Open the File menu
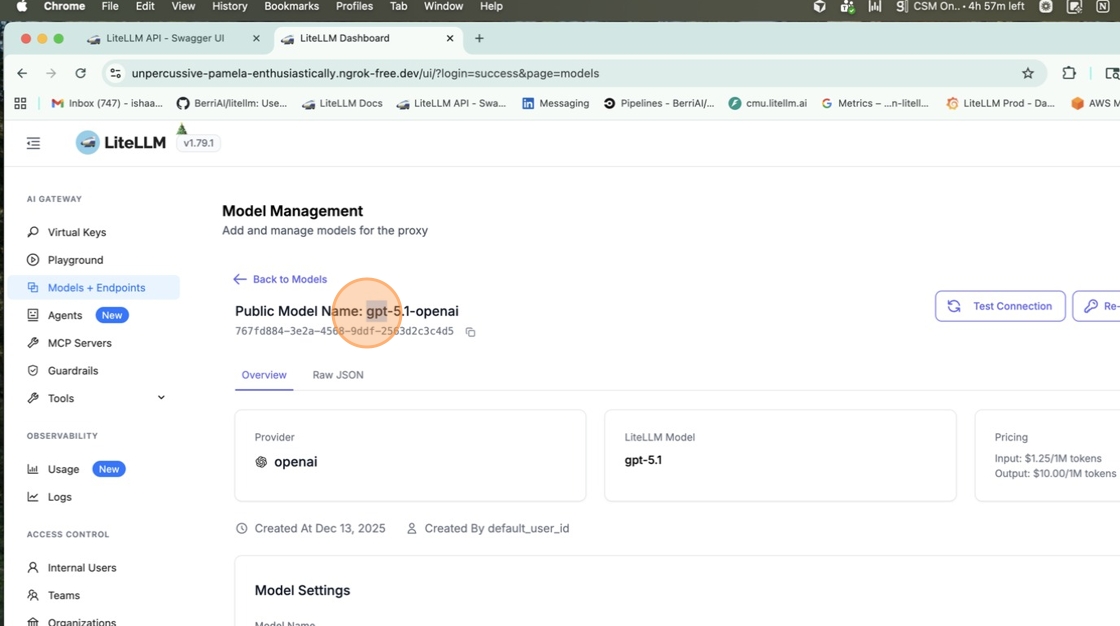Screen dimensions: 1120x626 point(110,6)
